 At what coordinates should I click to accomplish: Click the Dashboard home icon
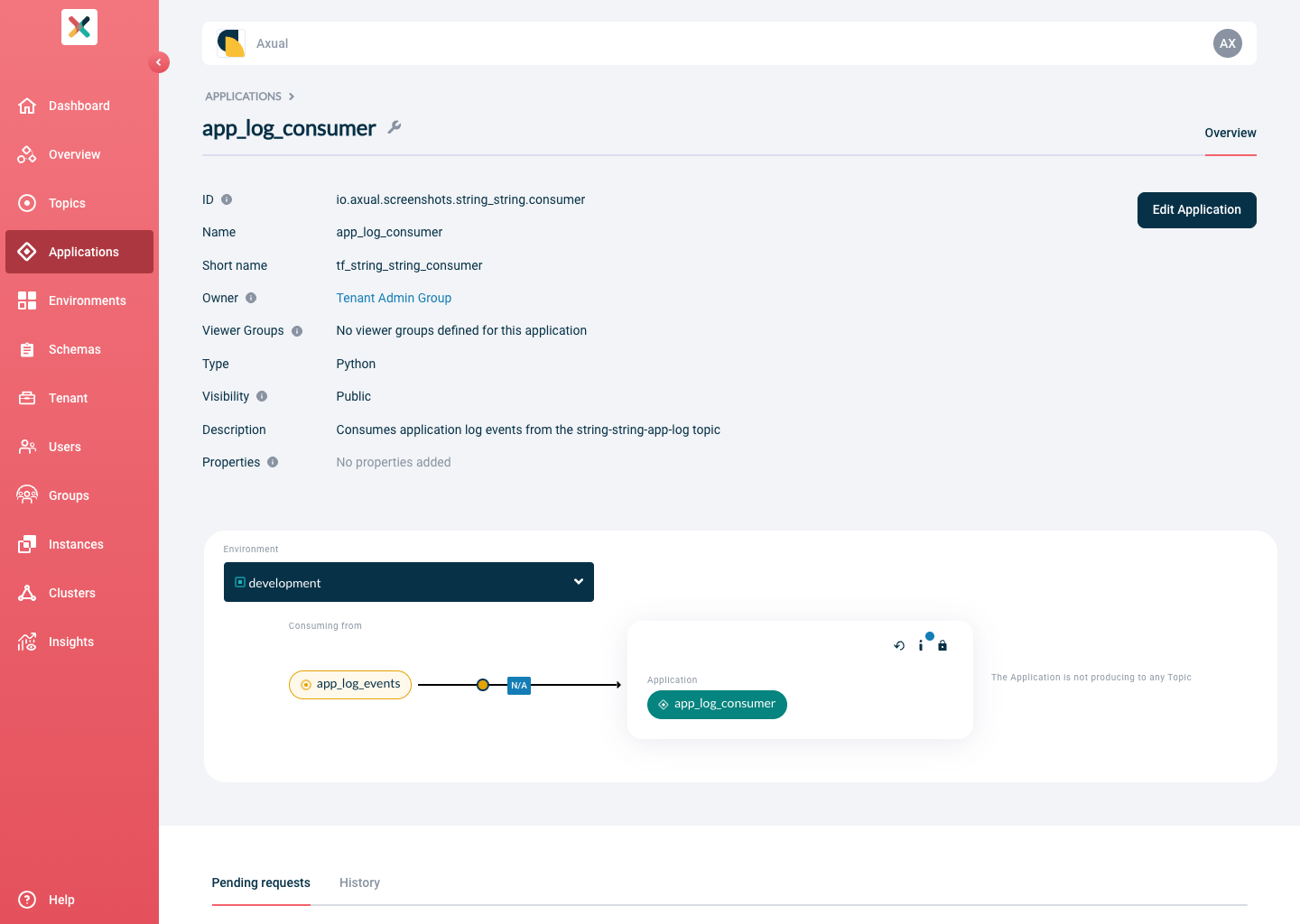click(x=27, y=106)
